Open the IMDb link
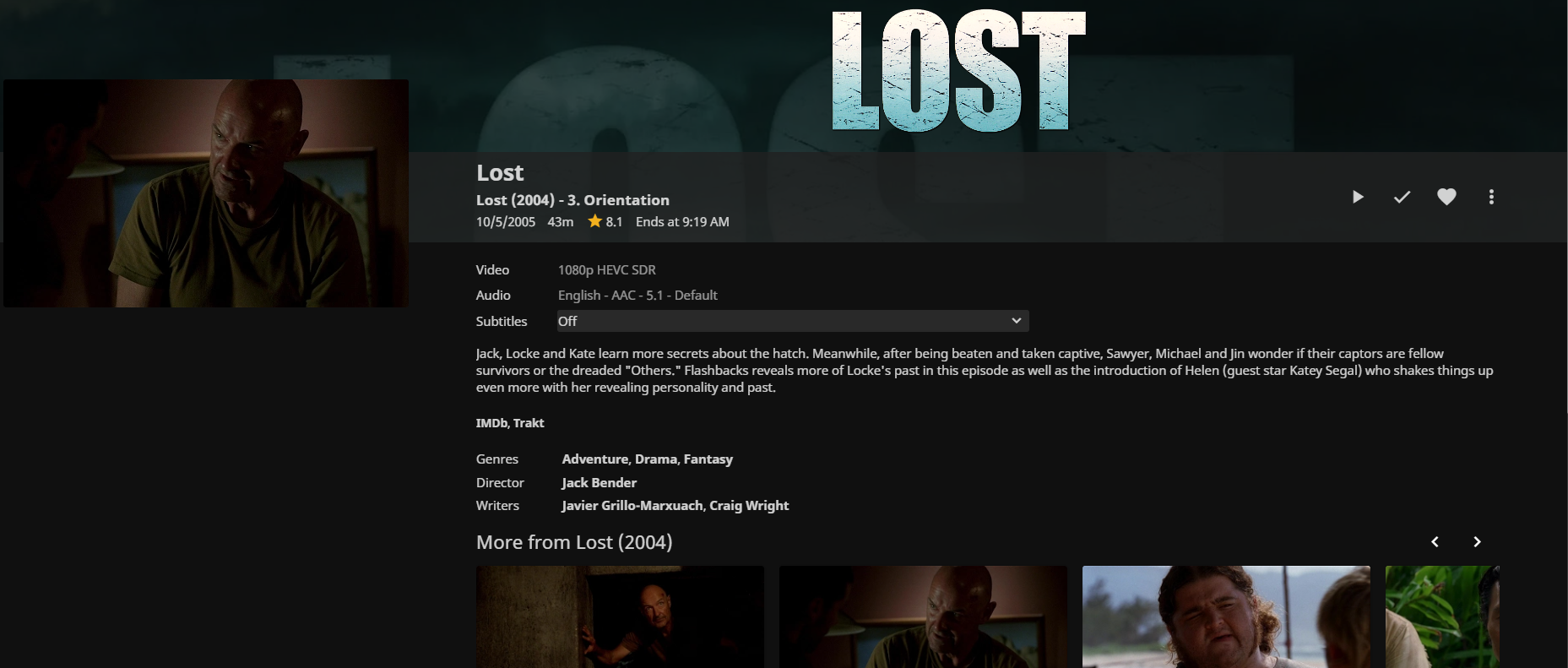Screen dimensions: 1568x668 click(x=491, y=423)
